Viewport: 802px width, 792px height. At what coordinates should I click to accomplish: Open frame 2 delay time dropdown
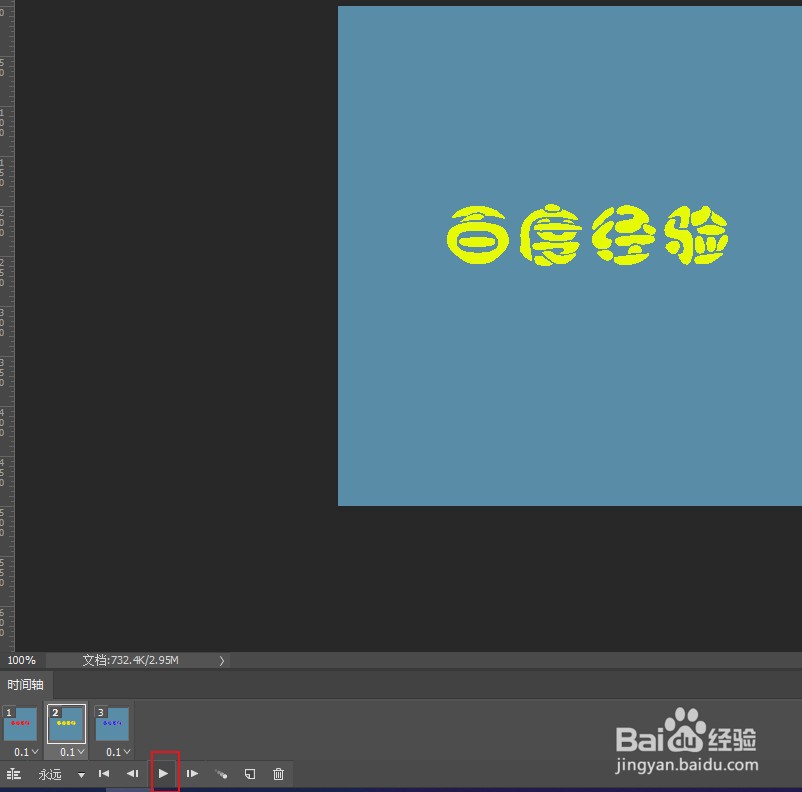(x=72, y=752)
